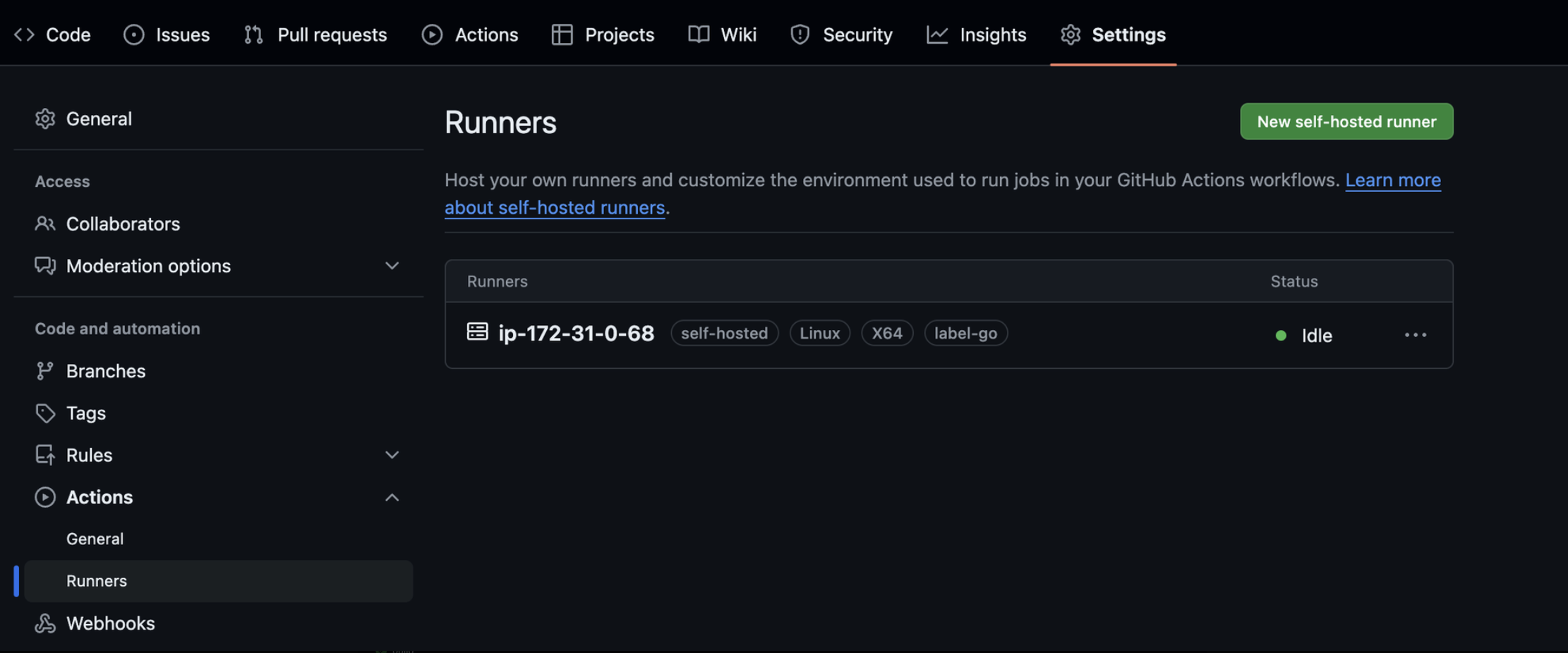This screenshot has width=1568, height=653.
Task: Go to the Security tab
Action: click(842, 35)
